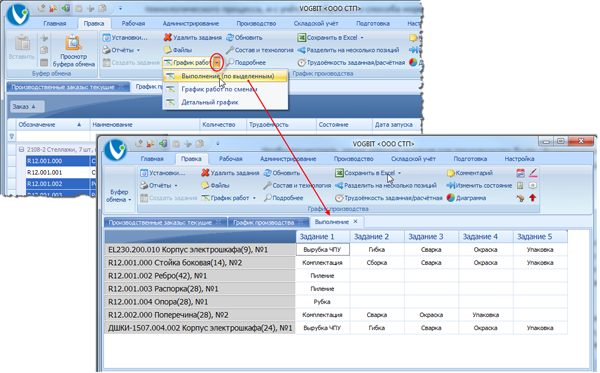Image resolution: width=600 pixels, height=373 pixels.
Task: Click Сохранить в Excel in front window
Action: tap(365, 173)
